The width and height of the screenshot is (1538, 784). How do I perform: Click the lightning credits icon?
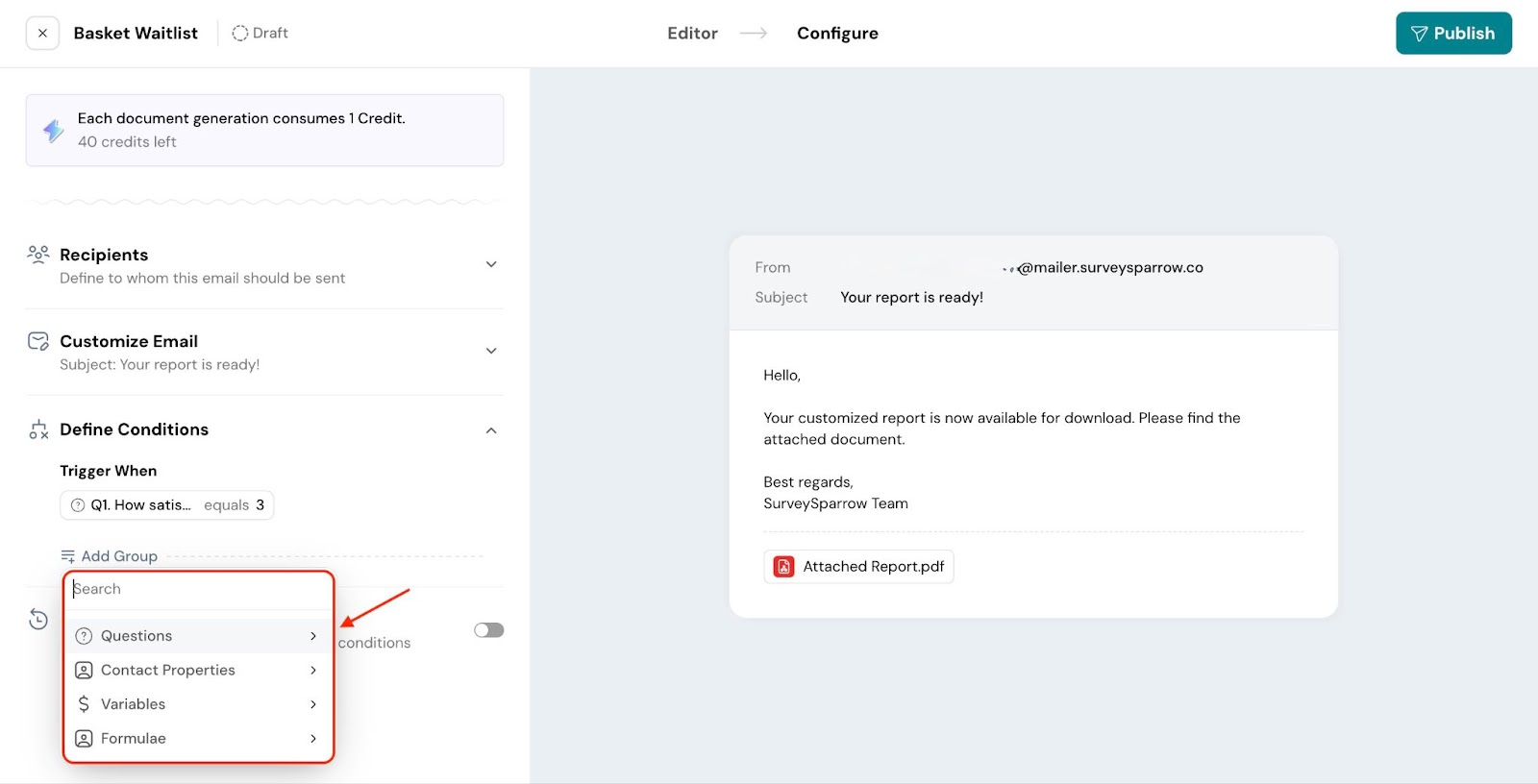click(x=54, y=130)
